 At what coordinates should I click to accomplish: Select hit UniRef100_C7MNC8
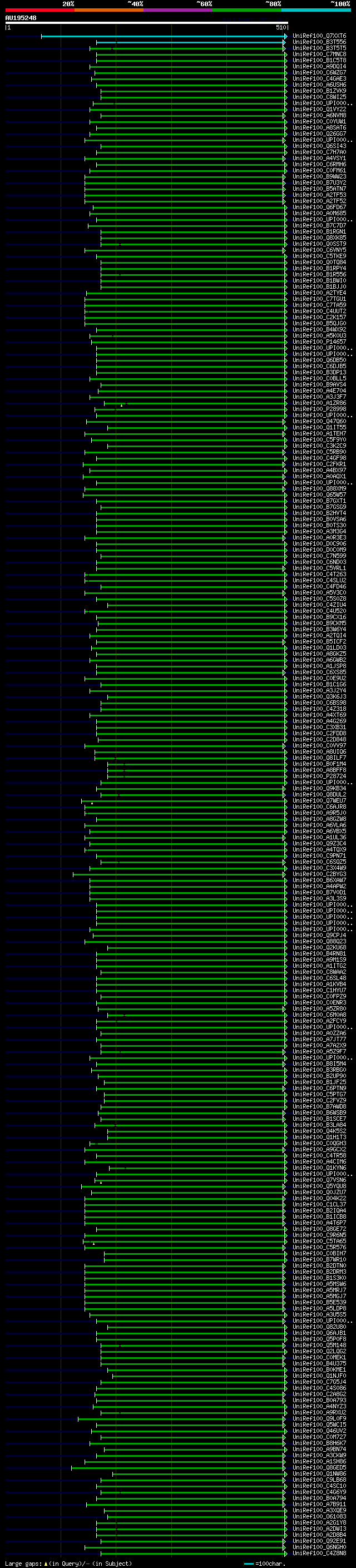pyautogui.click(x=319, y=54)
